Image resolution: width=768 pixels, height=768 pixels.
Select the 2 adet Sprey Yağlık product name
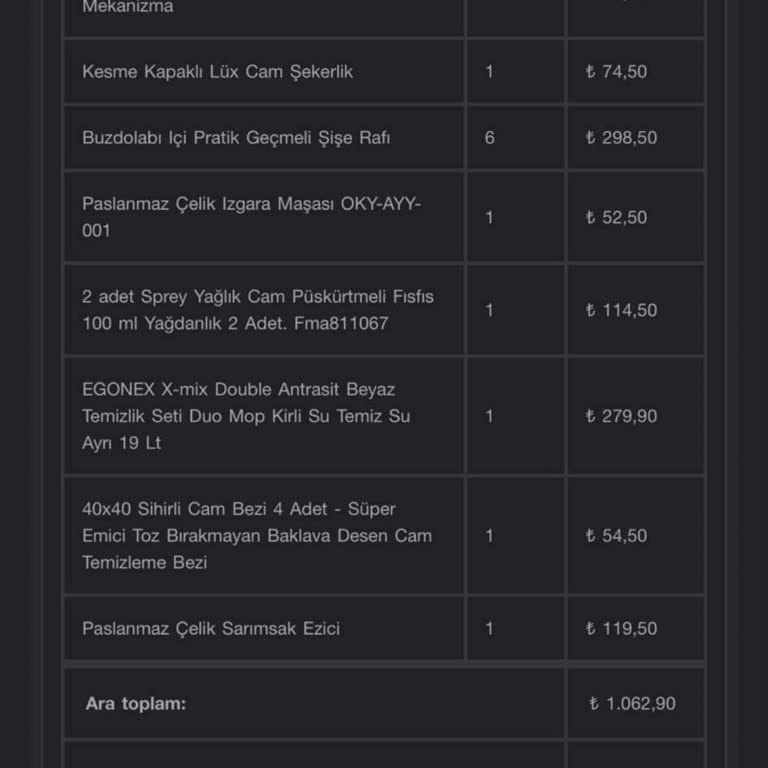[258, 310]
